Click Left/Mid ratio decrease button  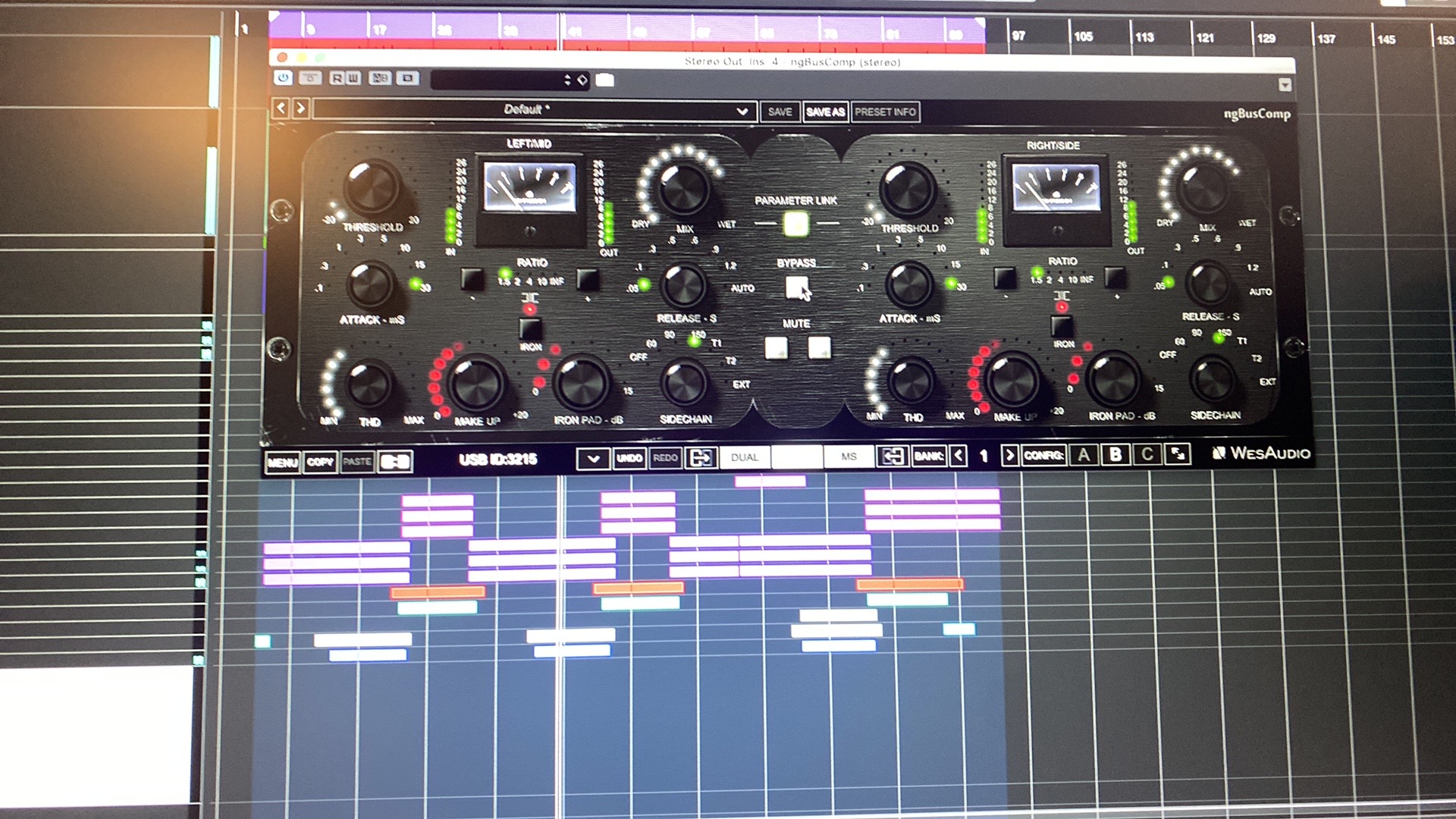[472, 279]
